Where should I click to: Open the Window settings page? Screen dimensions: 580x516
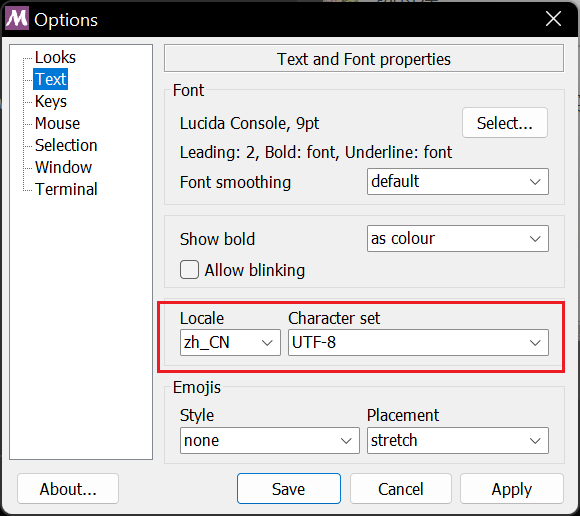(63, 167)
